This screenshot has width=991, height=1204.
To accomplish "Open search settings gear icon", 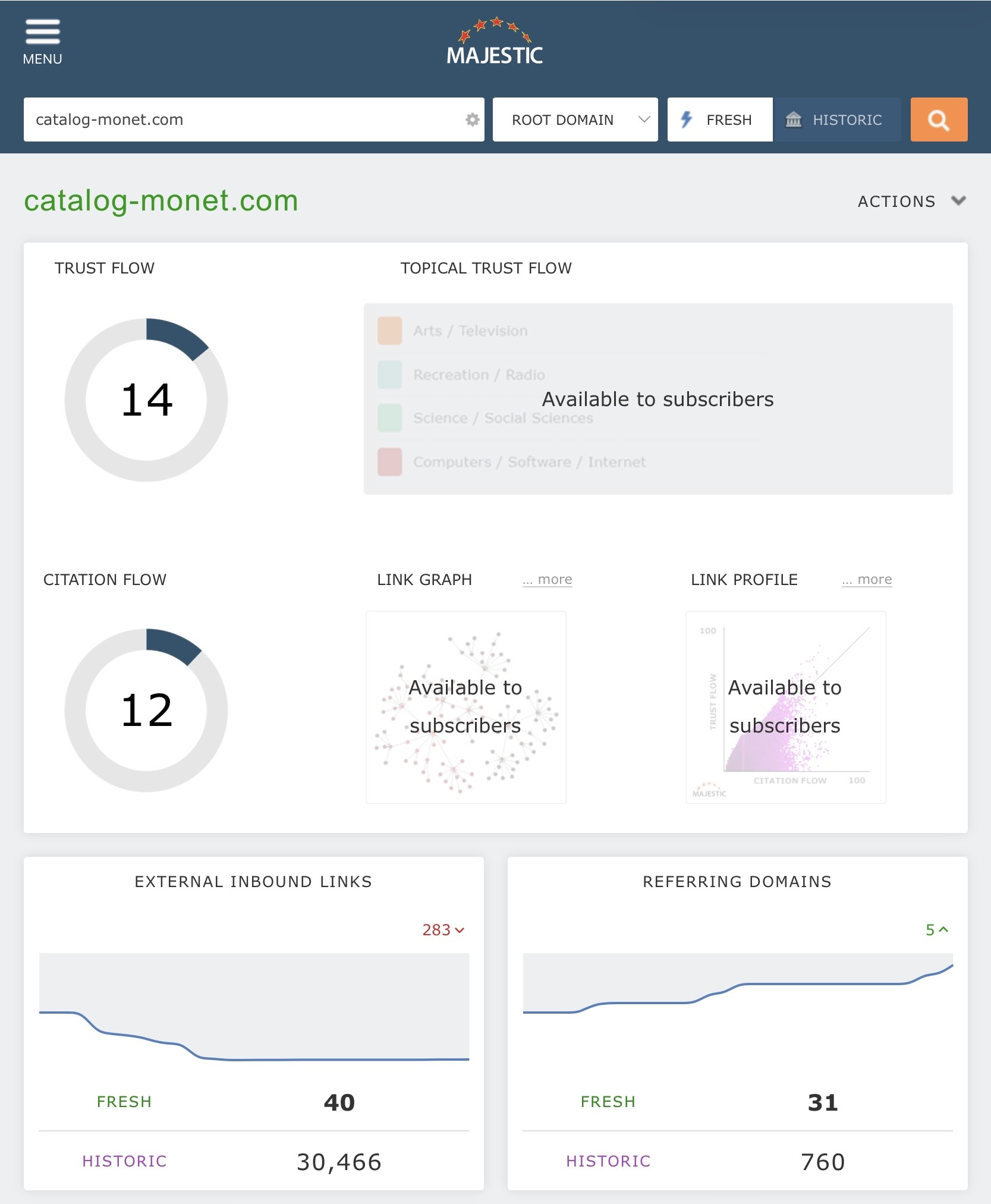I will (472, 120).
